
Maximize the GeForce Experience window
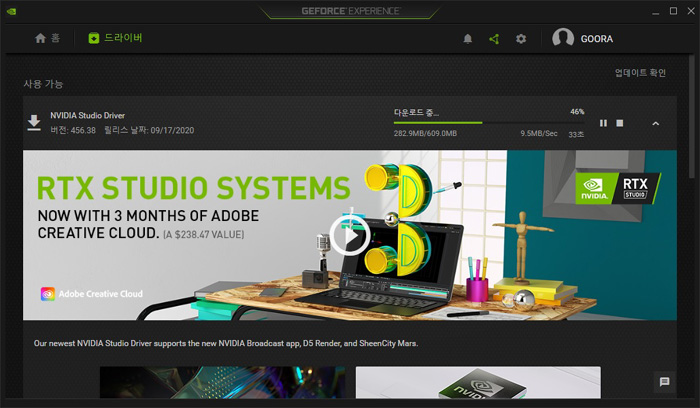[673, 11]
